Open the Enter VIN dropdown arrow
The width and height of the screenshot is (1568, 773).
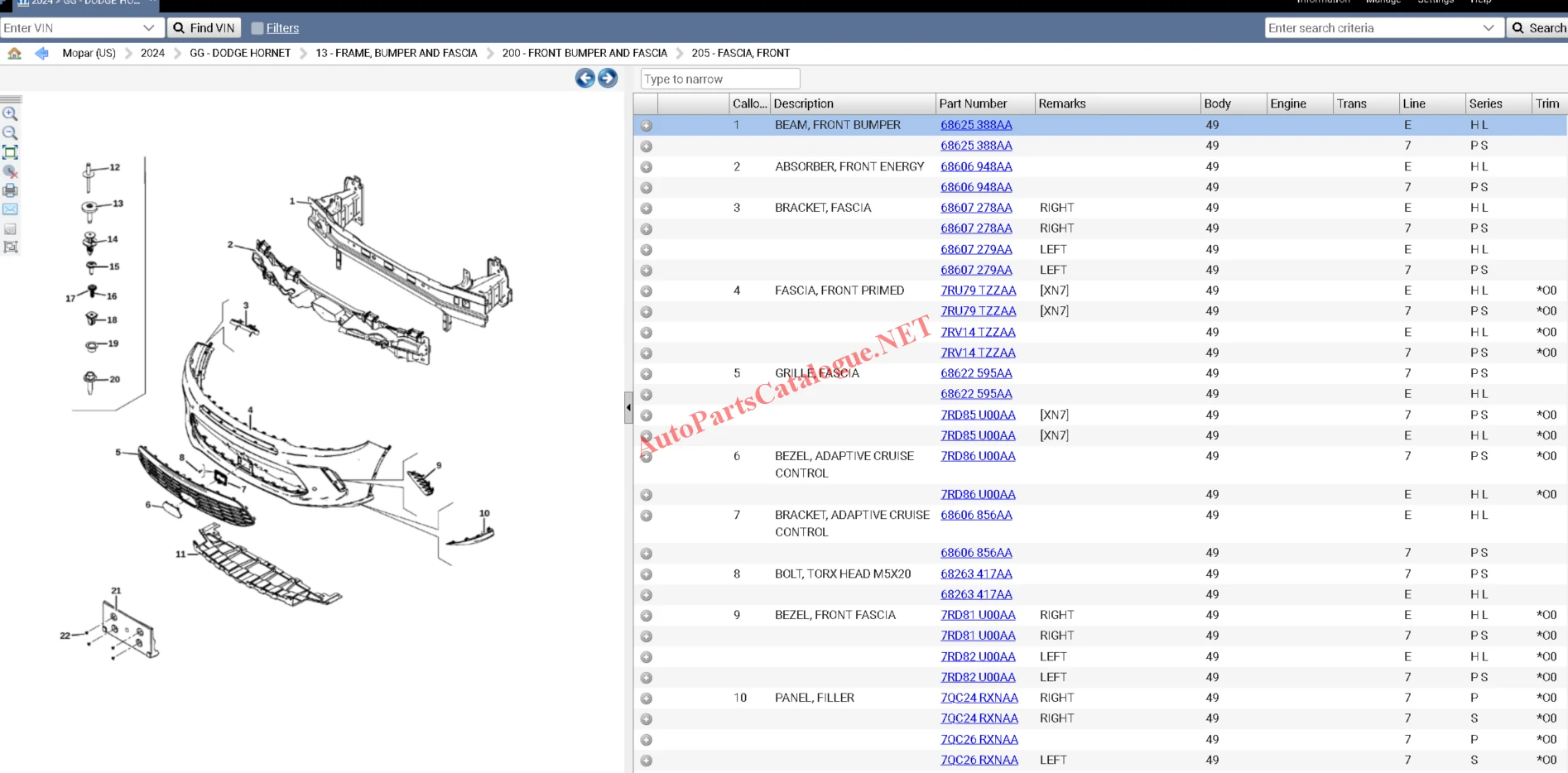pos(149,28)
